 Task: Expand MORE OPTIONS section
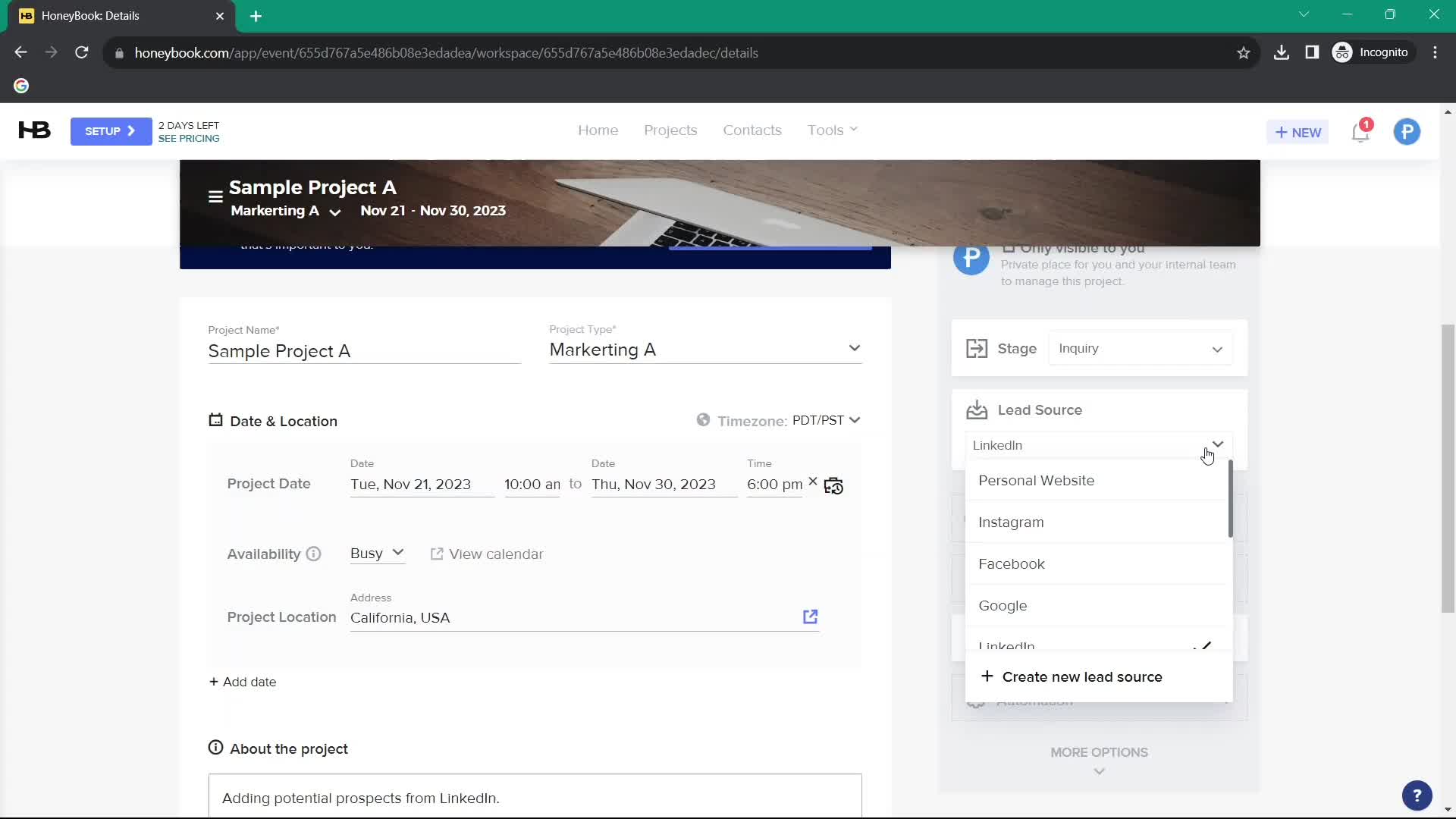pos(1099,761)
